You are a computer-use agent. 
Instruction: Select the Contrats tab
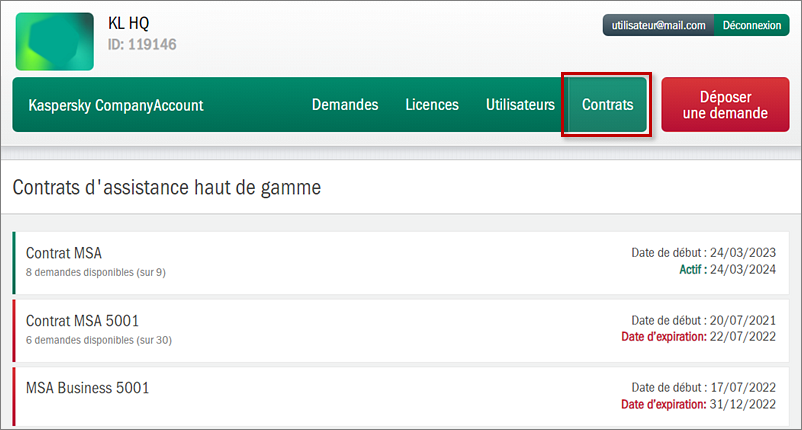[x=608, y=105]
